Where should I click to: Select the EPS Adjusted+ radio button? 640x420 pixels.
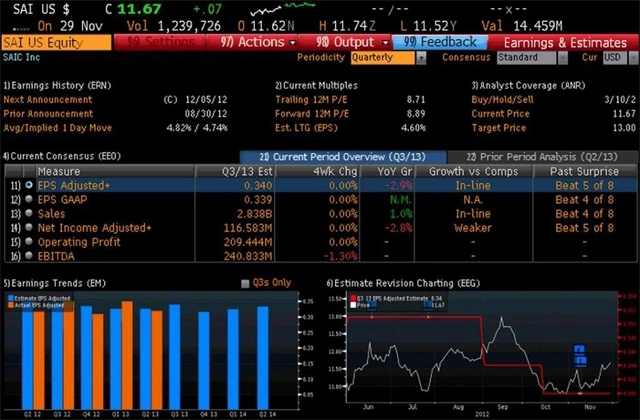click(x=29, y=186)
